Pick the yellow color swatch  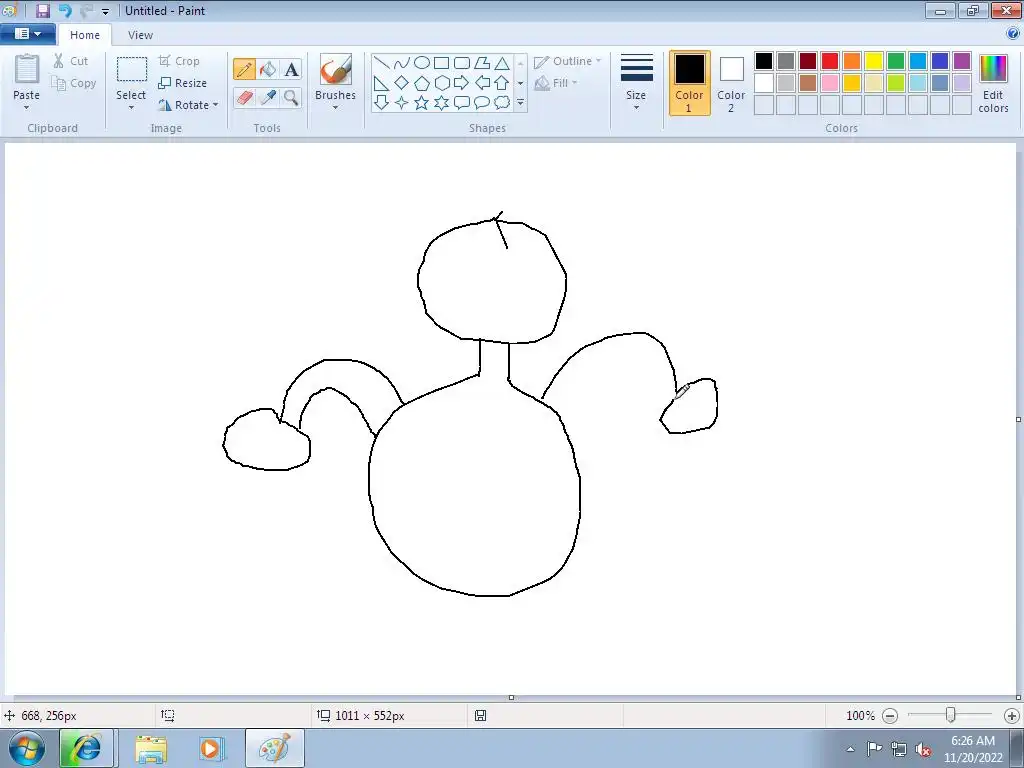click(874, 61)
